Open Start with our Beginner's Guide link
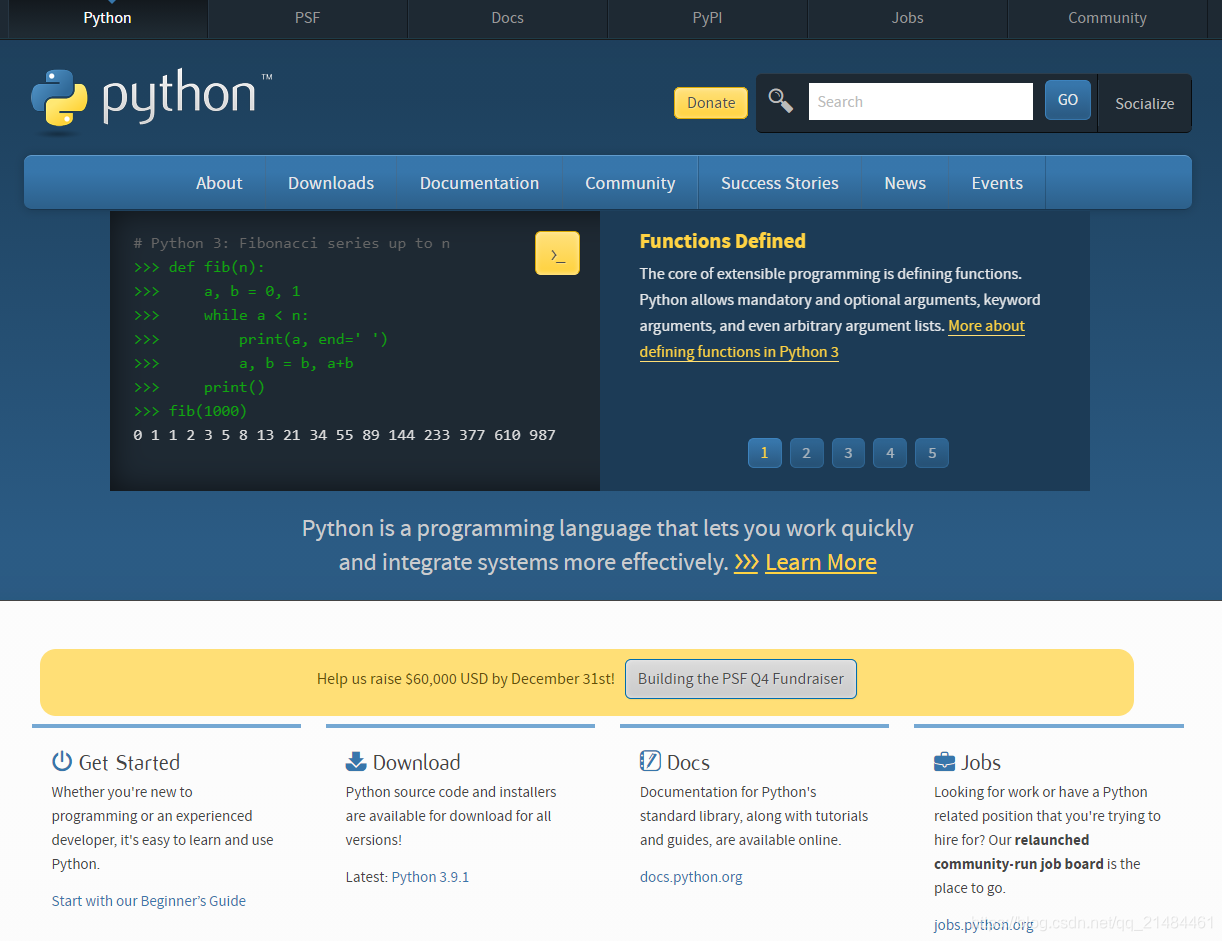 149,901
